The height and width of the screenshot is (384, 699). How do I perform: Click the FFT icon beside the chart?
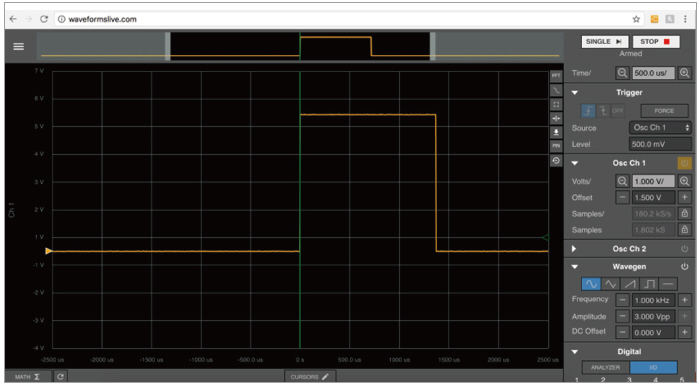[556, 76]
